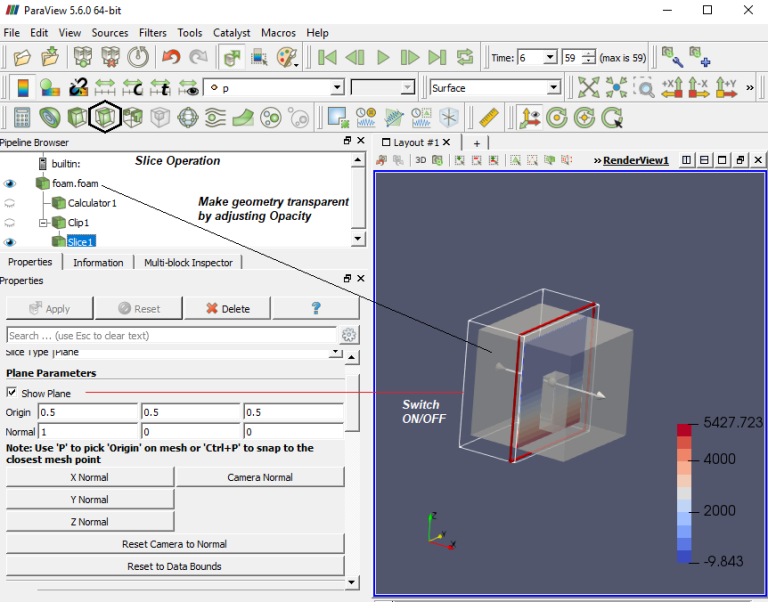Play the animation
Screen dimensions: 768x602
coord(383,57)
